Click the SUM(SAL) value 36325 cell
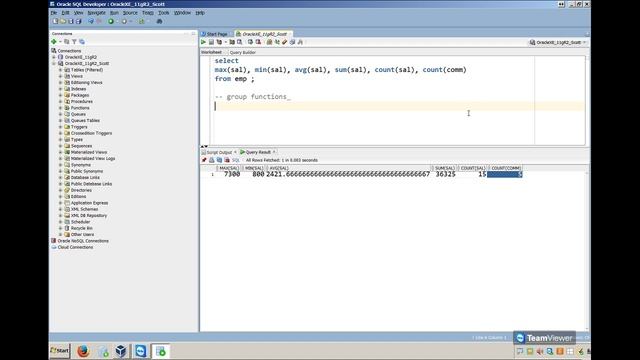The width and height of the screenshot is (640, 360). click(x=444, y=174)
